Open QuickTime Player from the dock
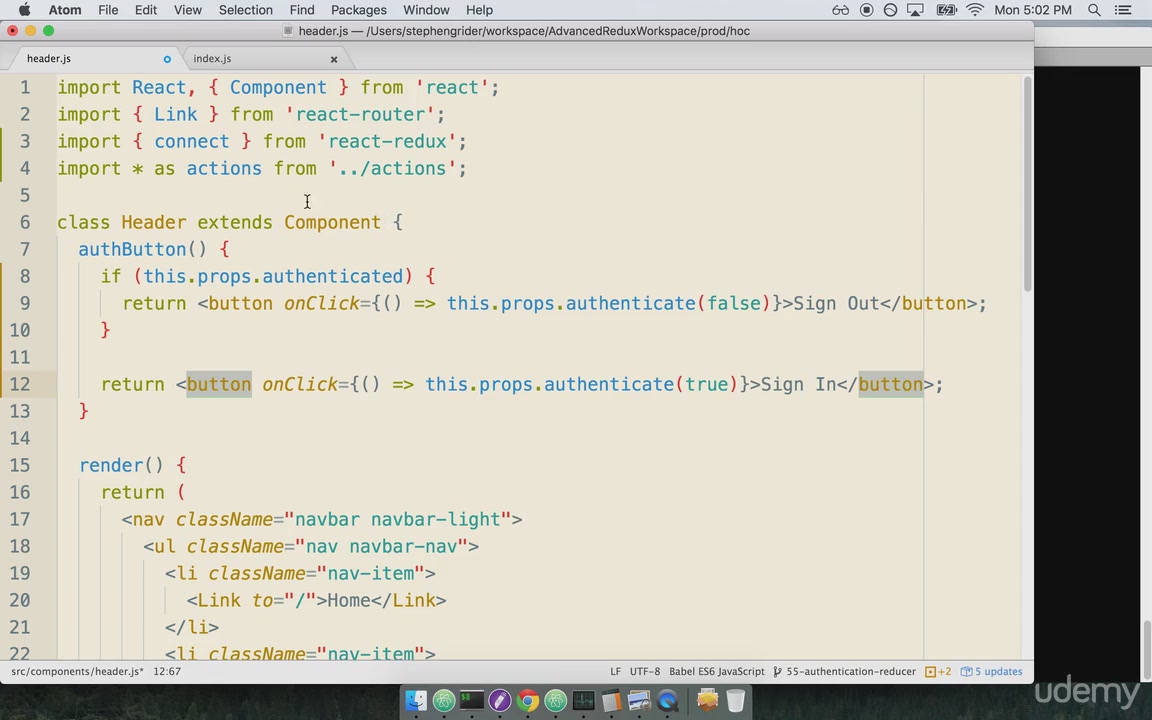The height and width of the screenshot is (720, 1152). (x=667, y=701)
